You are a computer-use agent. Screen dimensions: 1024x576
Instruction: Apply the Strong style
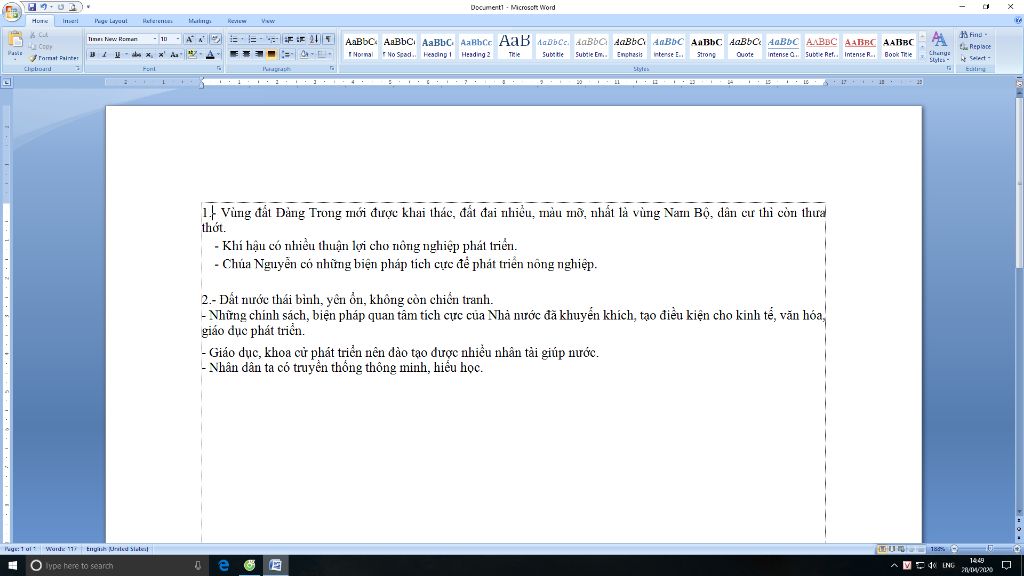tap(706, 46)
